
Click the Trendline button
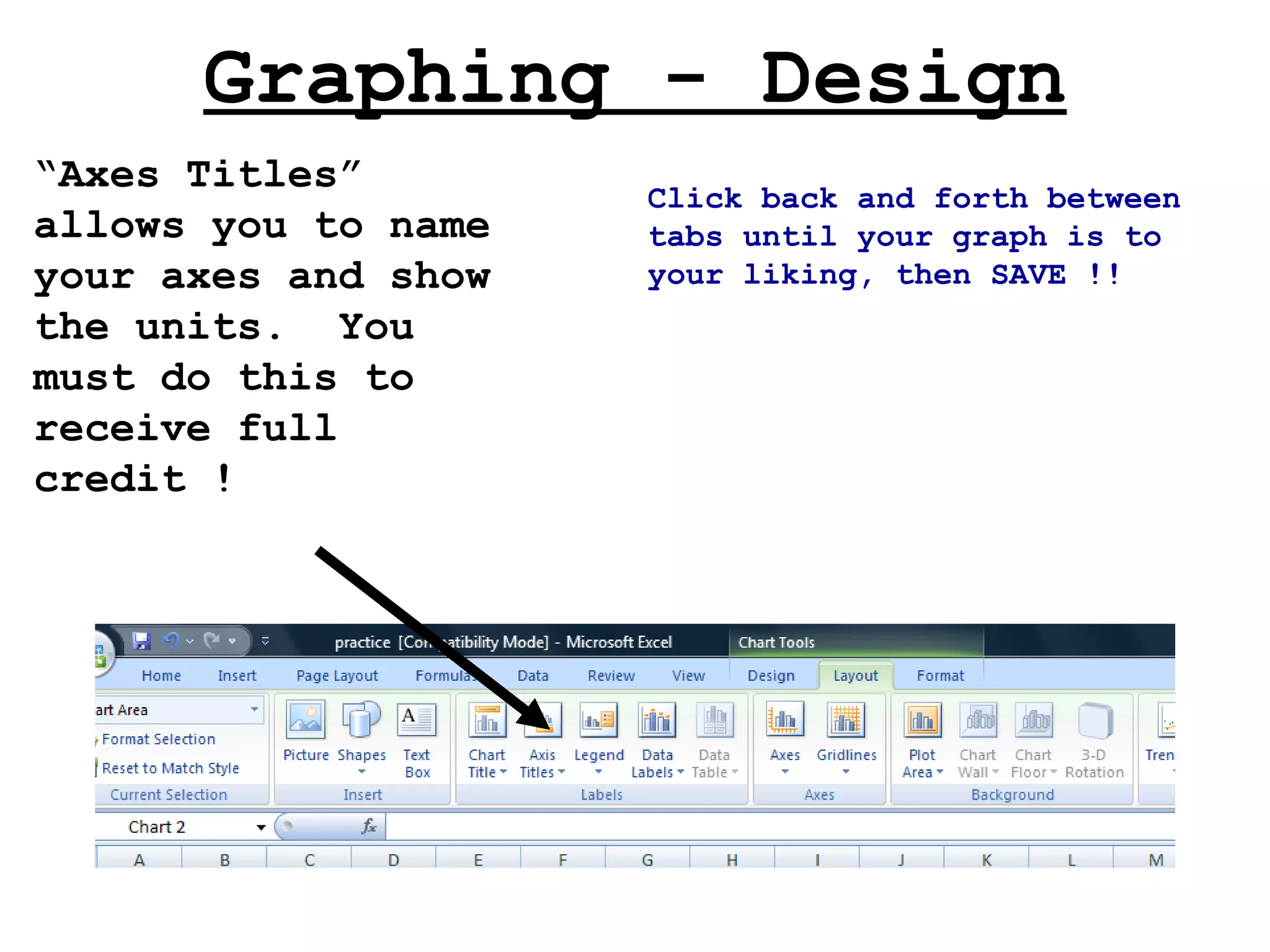click(x=1160, y=738)
